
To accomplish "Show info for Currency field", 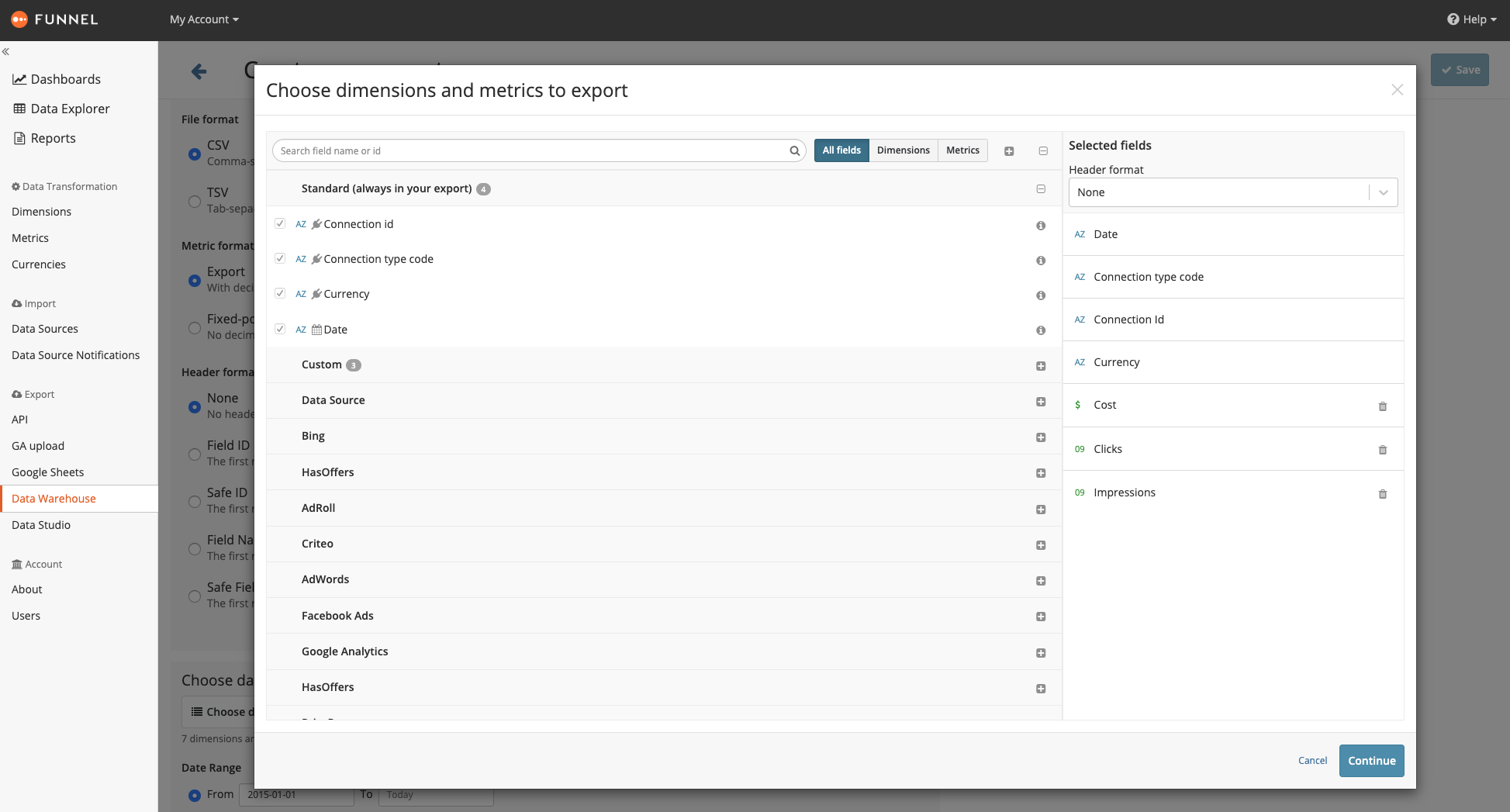I will [x=1041, y=295].
